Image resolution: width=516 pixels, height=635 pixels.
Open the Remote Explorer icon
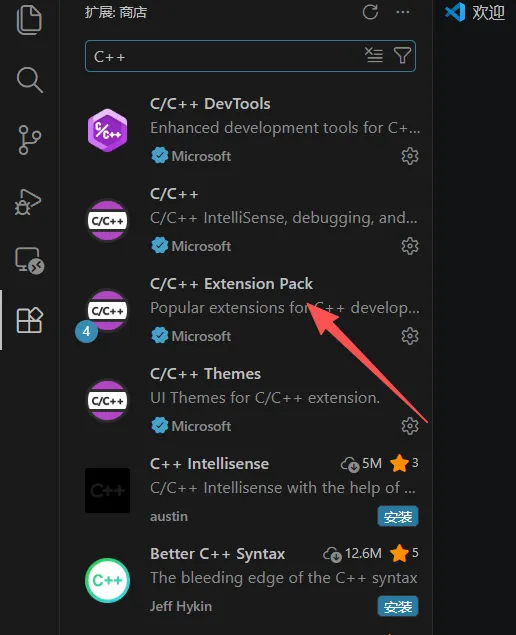pos(29,260)
